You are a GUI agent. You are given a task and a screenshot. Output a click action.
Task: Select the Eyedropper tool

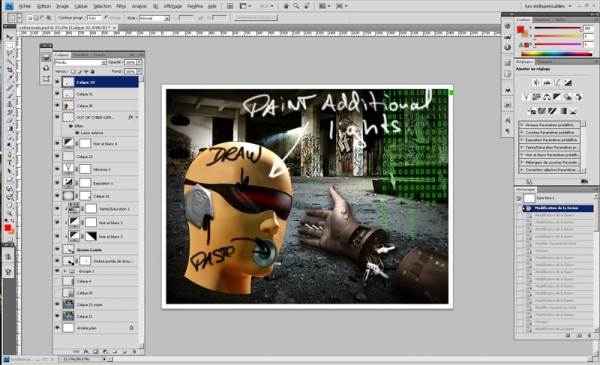point(10,78)
